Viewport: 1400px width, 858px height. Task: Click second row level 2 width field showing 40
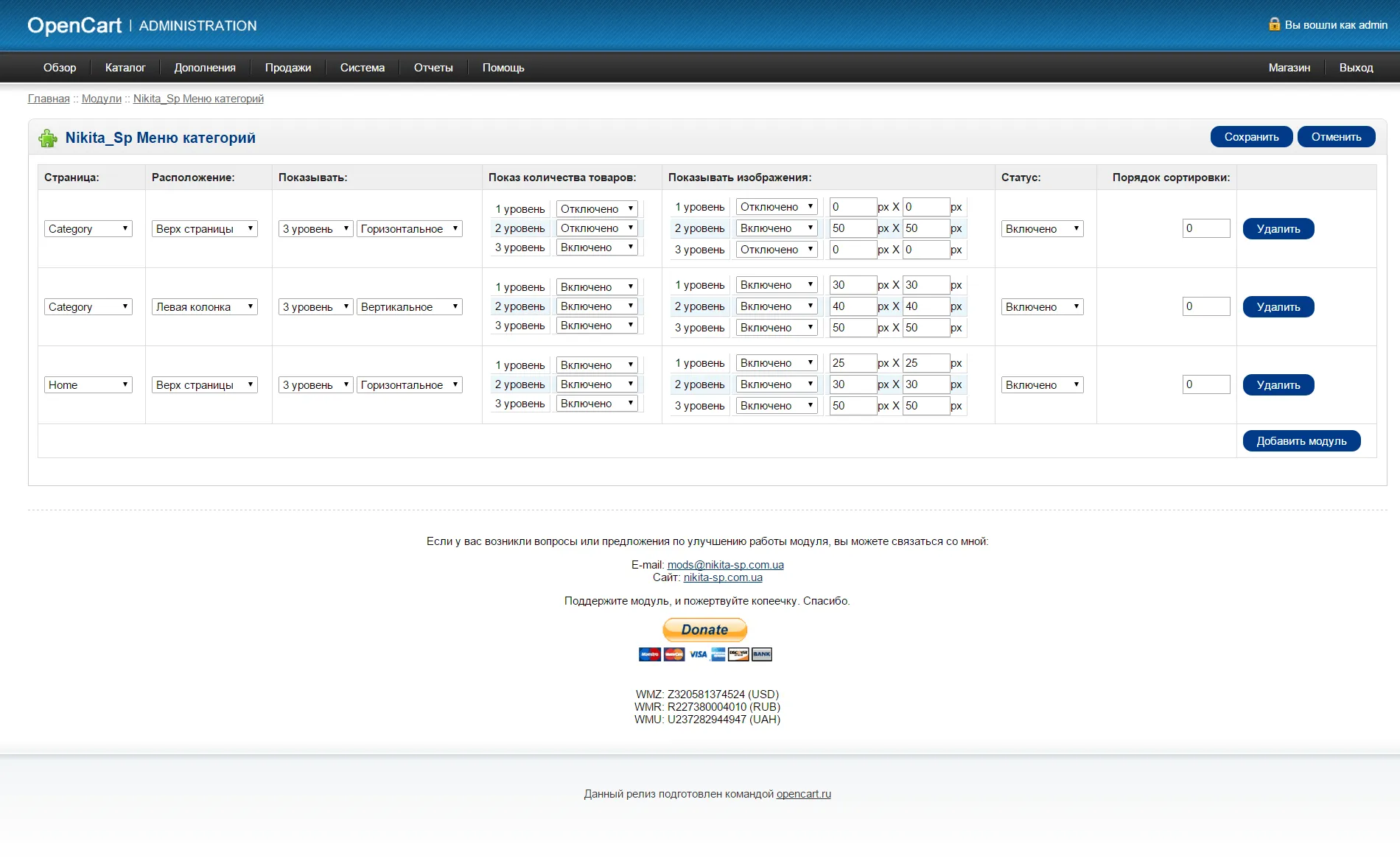[x=853, y=306]
